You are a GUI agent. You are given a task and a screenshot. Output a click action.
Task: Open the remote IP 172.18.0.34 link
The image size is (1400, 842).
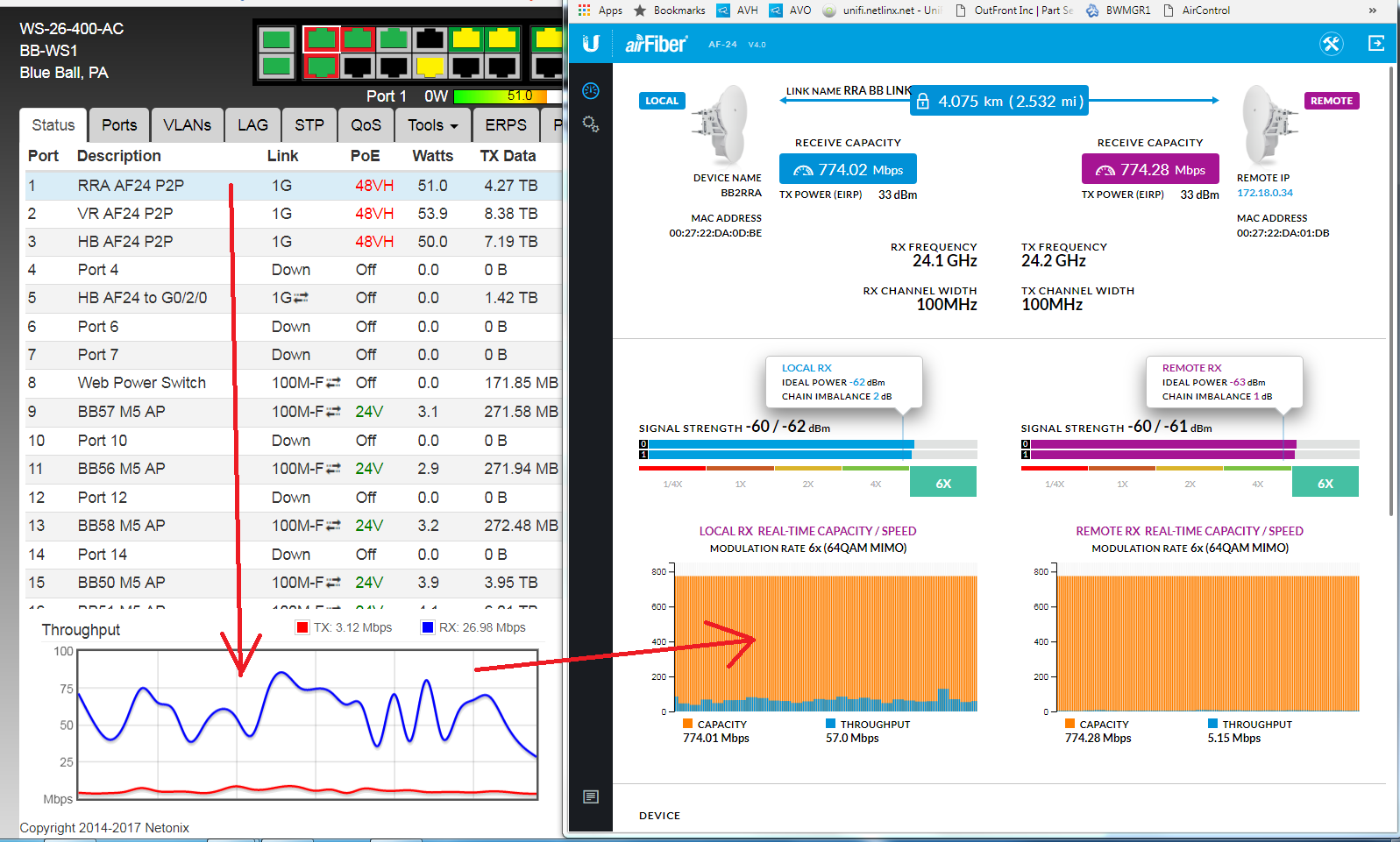click(1264, 193)
